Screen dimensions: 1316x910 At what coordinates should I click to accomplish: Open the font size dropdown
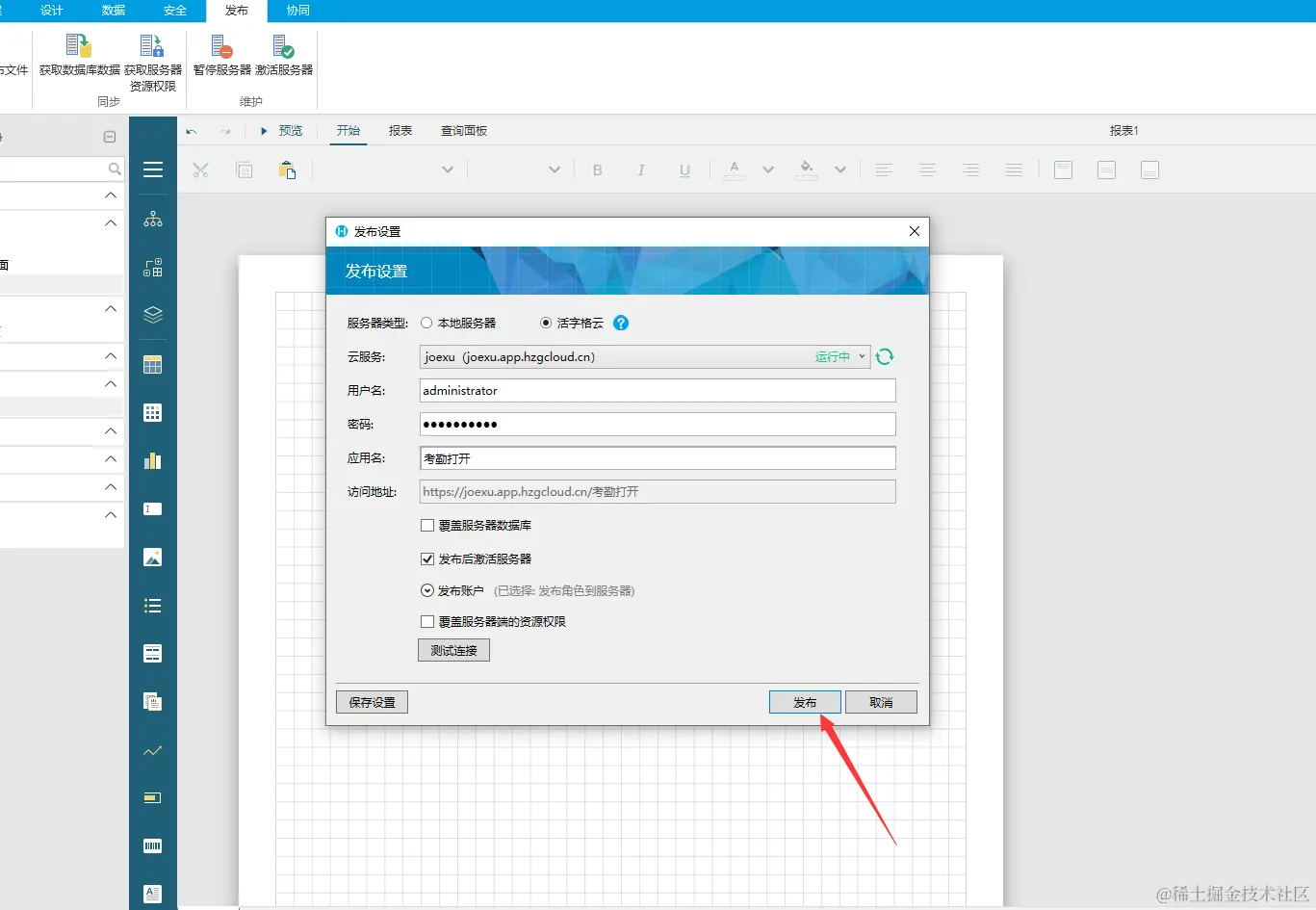tap(554, 170)
